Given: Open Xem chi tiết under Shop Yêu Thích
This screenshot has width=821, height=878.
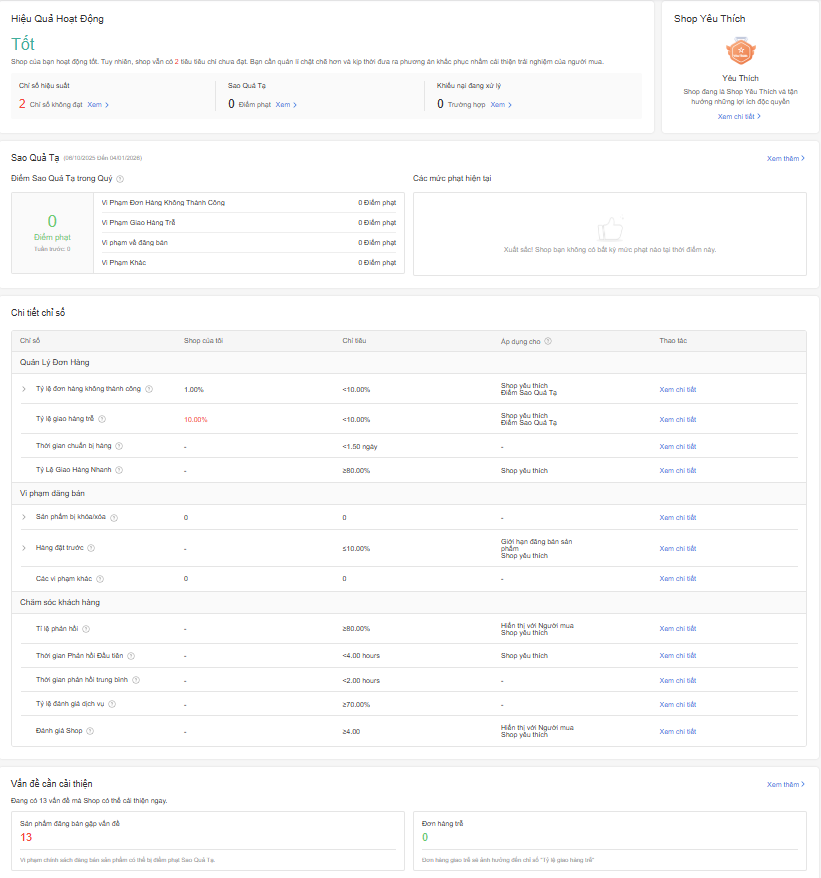Looking at the screenshot, I should pos(739,116).
